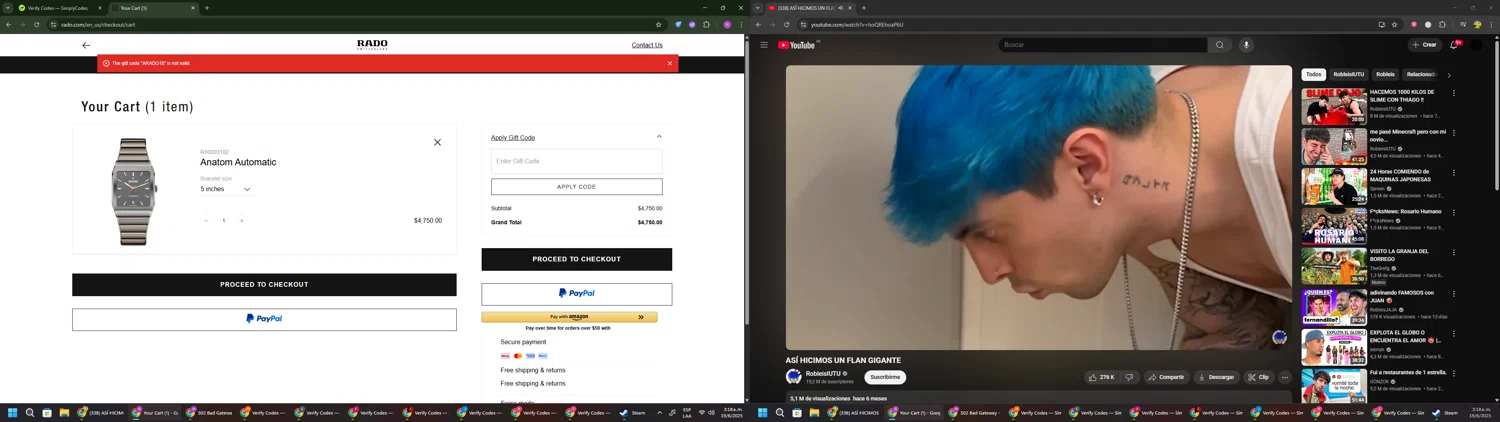This screenshot has width=1500, height=422.
Task: Open RobleisIUTU channel avatar
Action: click(x=794, y=377)
